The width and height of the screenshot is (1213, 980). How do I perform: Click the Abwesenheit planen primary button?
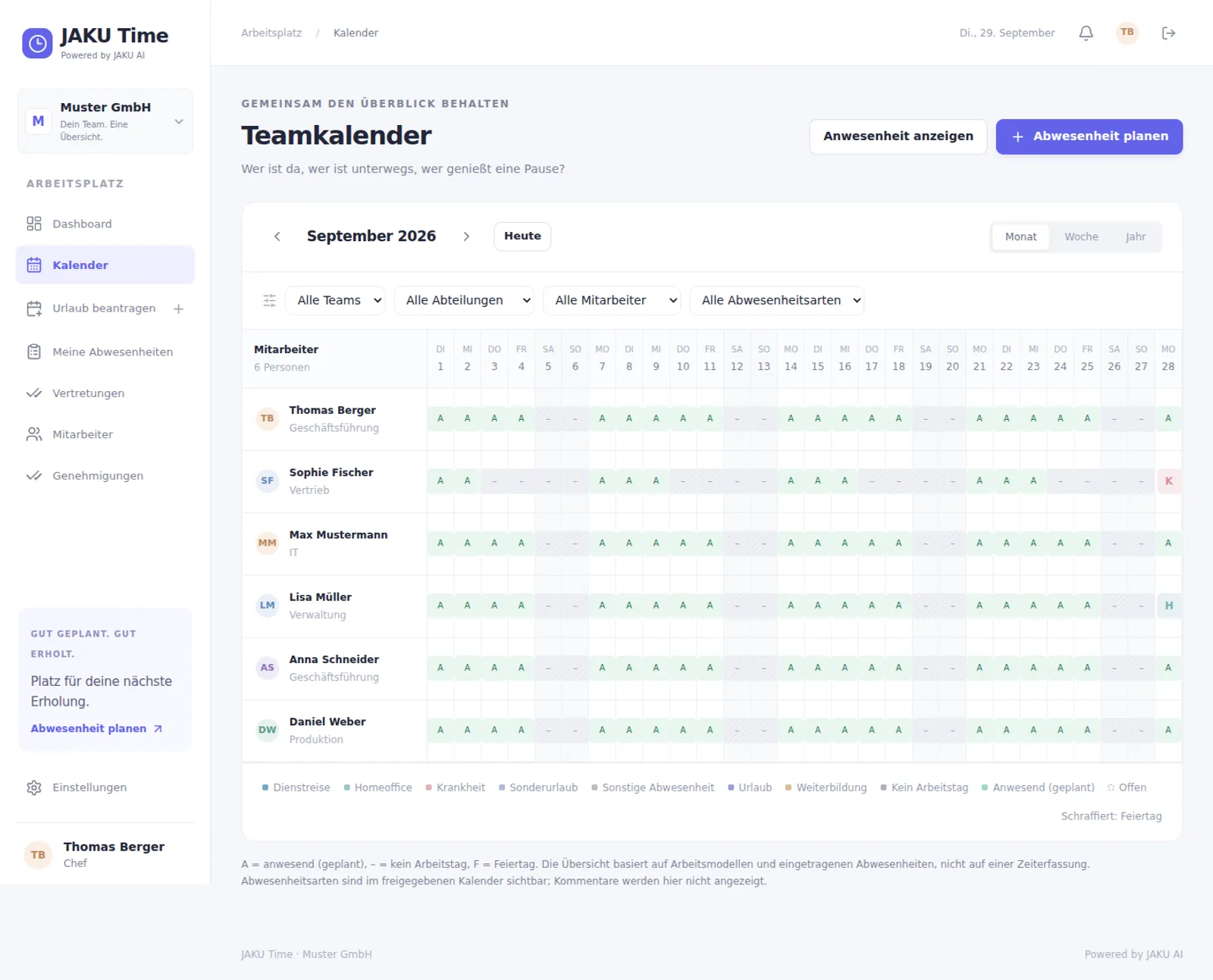[1089, 136]
